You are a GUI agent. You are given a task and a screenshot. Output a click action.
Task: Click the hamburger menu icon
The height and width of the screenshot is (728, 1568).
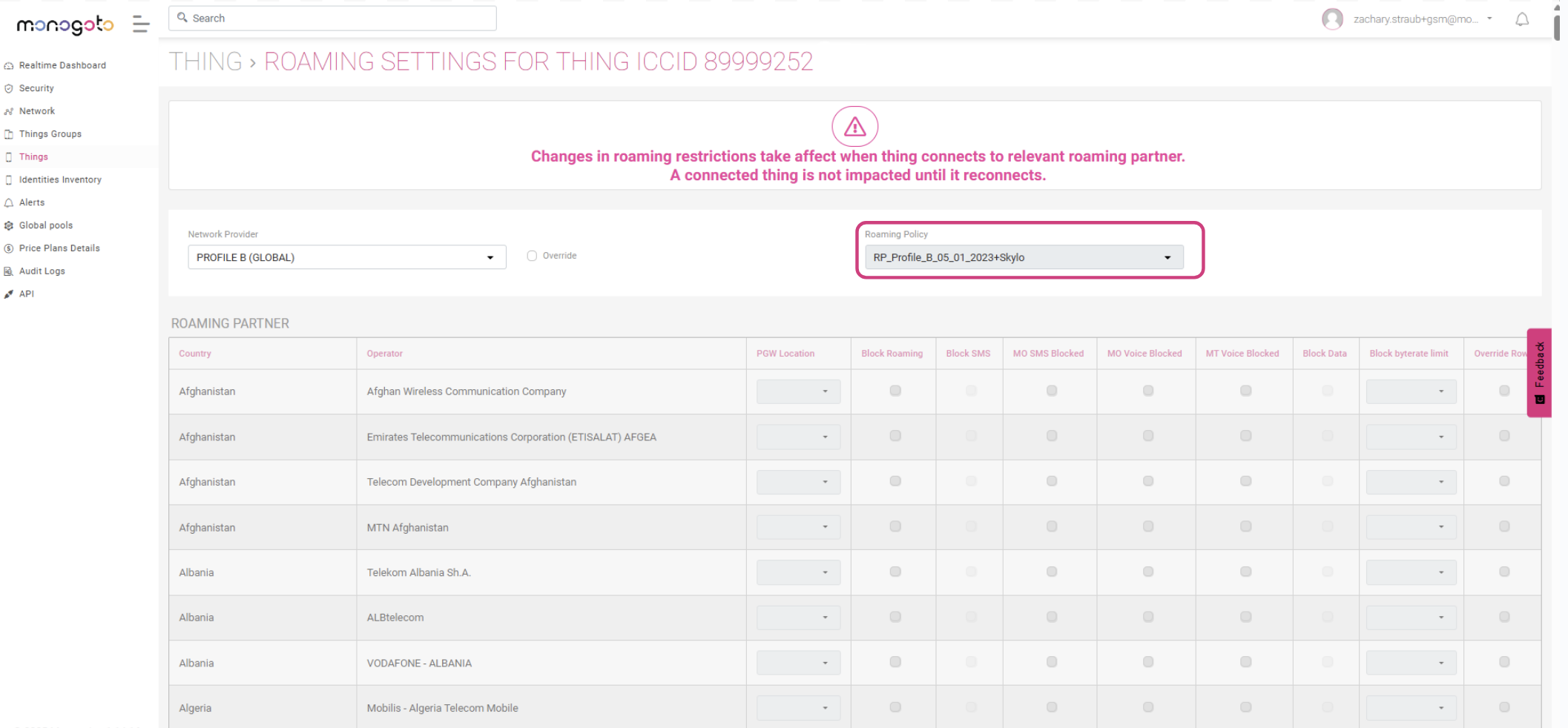point(141,24)
